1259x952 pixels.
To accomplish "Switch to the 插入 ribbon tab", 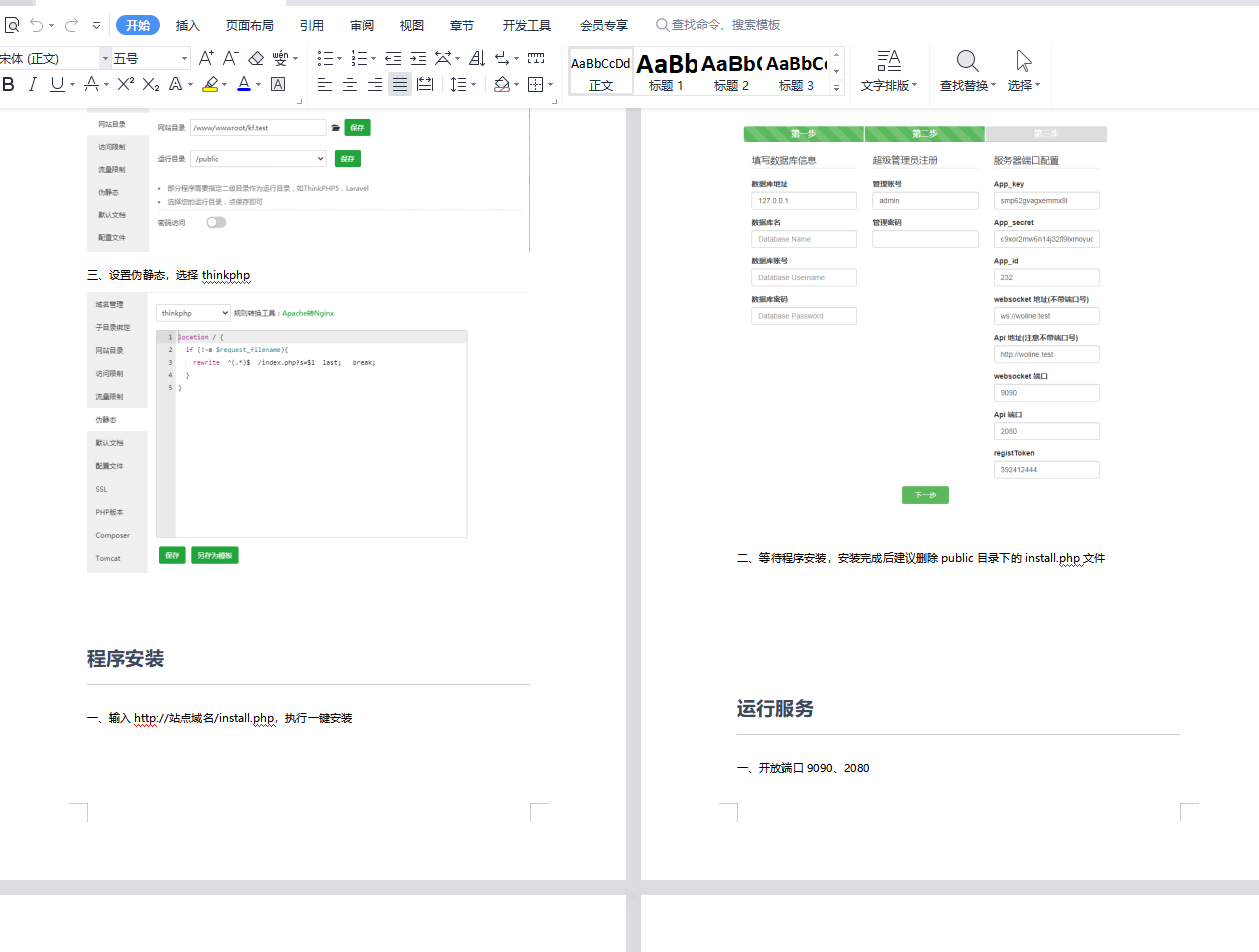I will tap(188, 25).
